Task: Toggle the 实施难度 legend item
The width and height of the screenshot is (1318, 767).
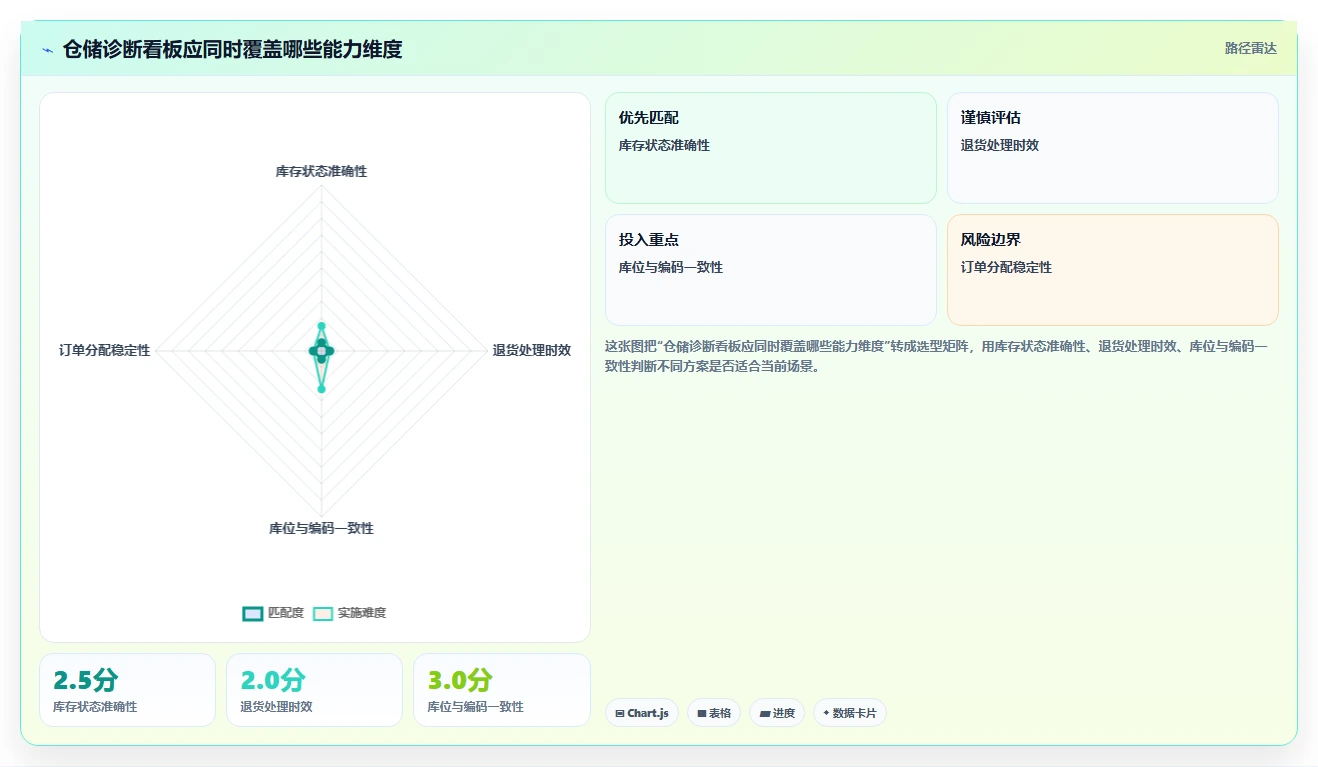Action: click(349, 613)
